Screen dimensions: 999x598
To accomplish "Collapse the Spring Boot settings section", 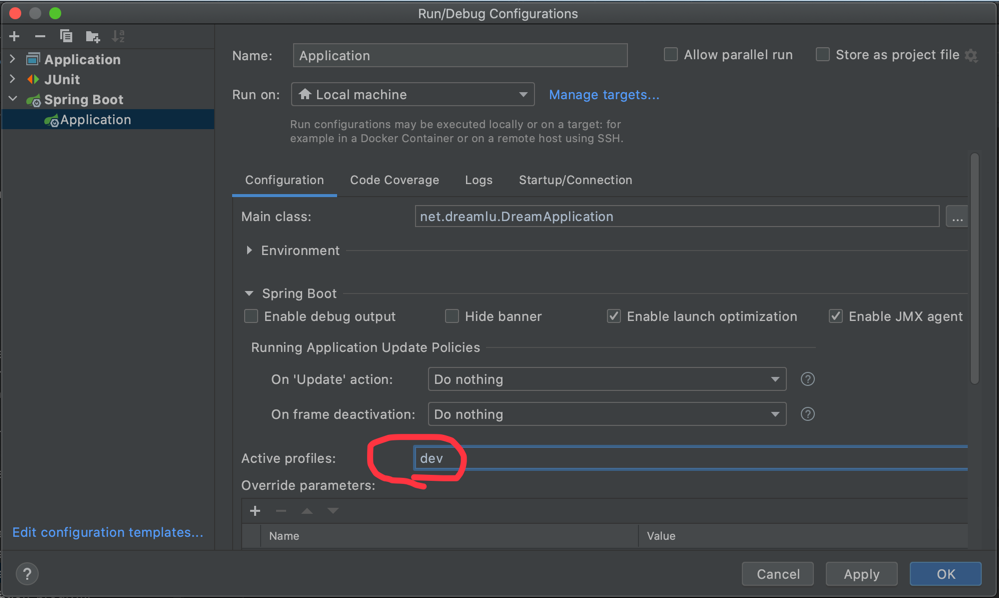I will (249, 294).
